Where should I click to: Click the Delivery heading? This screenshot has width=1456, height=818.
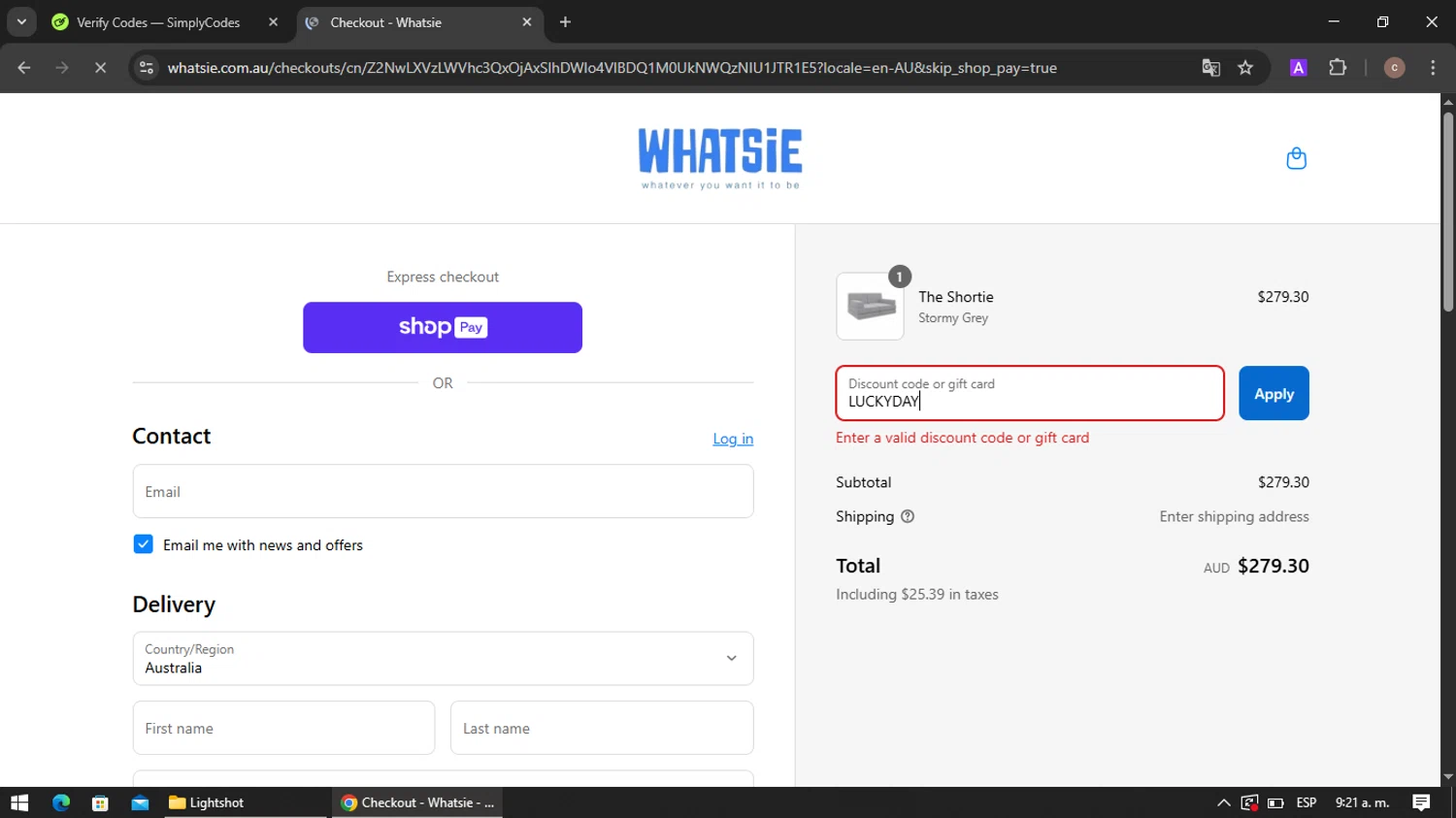pyautogui.click(x=174, y=605)
